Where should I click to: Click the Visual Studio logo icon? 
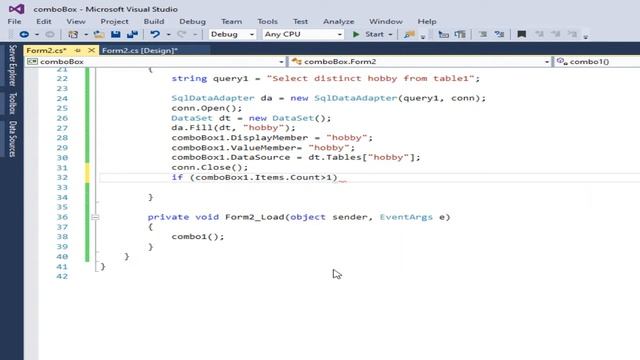[x=16, y=9]
